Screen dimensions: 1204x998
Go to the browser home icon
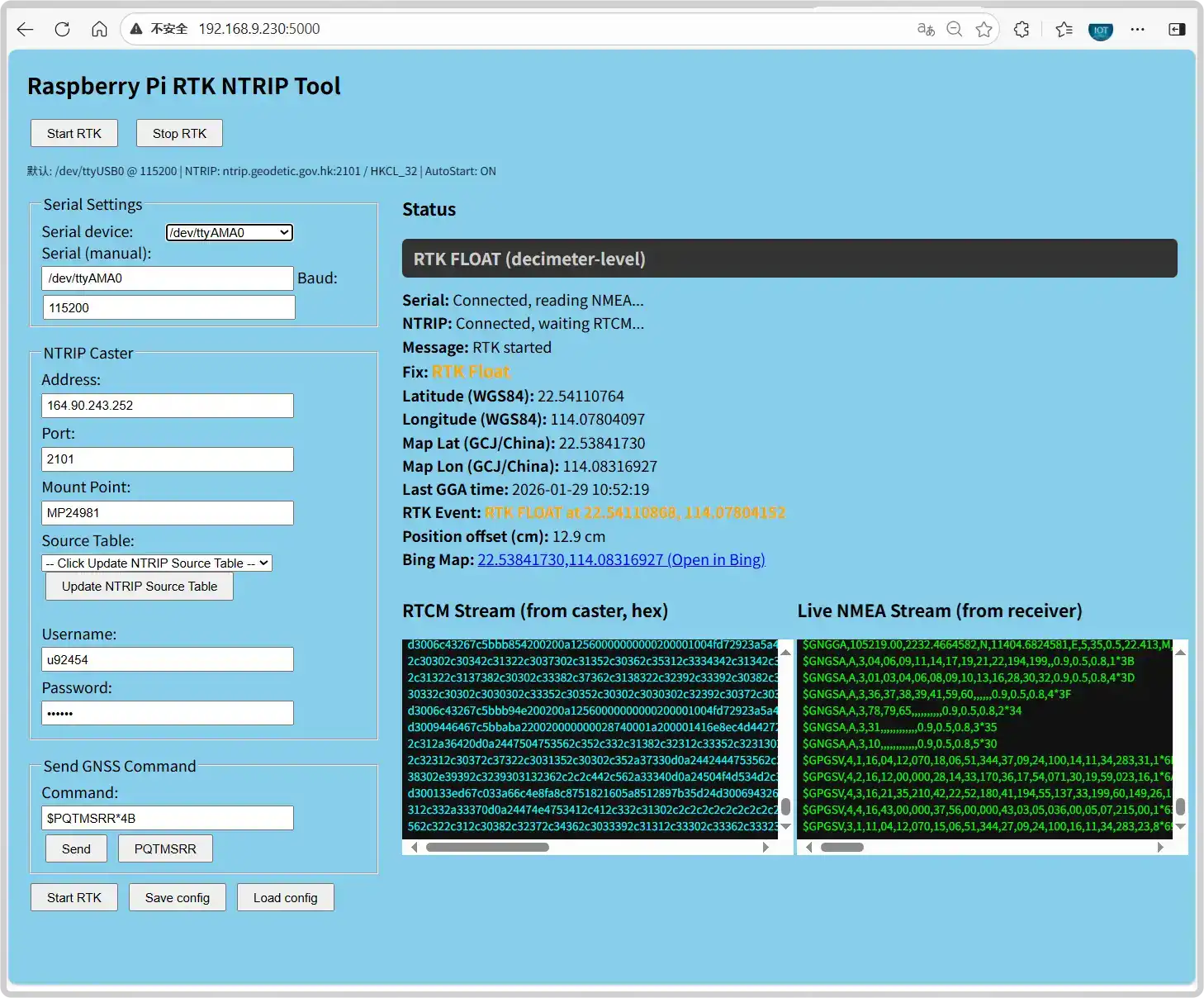(x=99, y=30)
